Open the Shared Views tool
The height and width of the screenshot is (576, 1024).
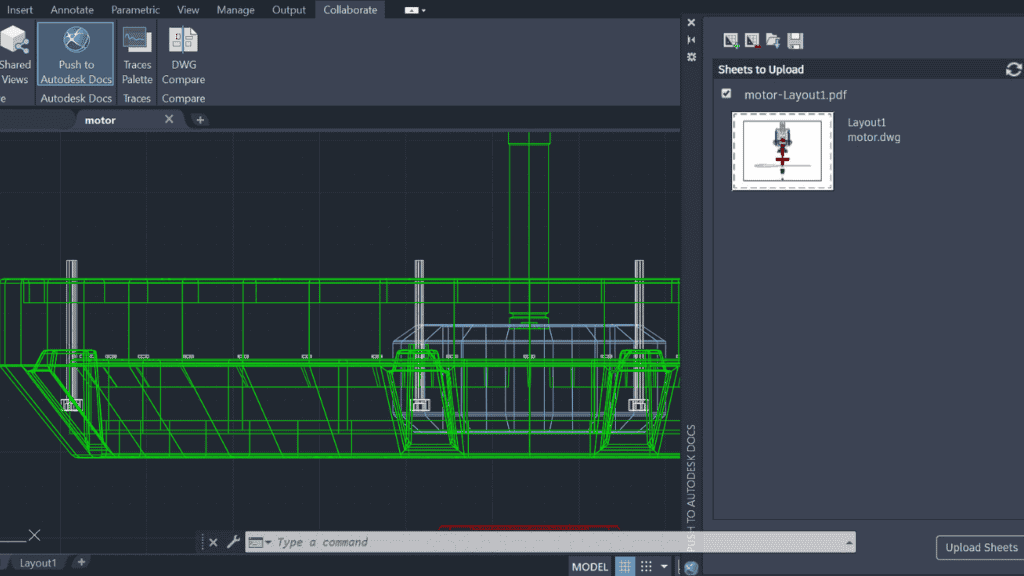[15, 54]
